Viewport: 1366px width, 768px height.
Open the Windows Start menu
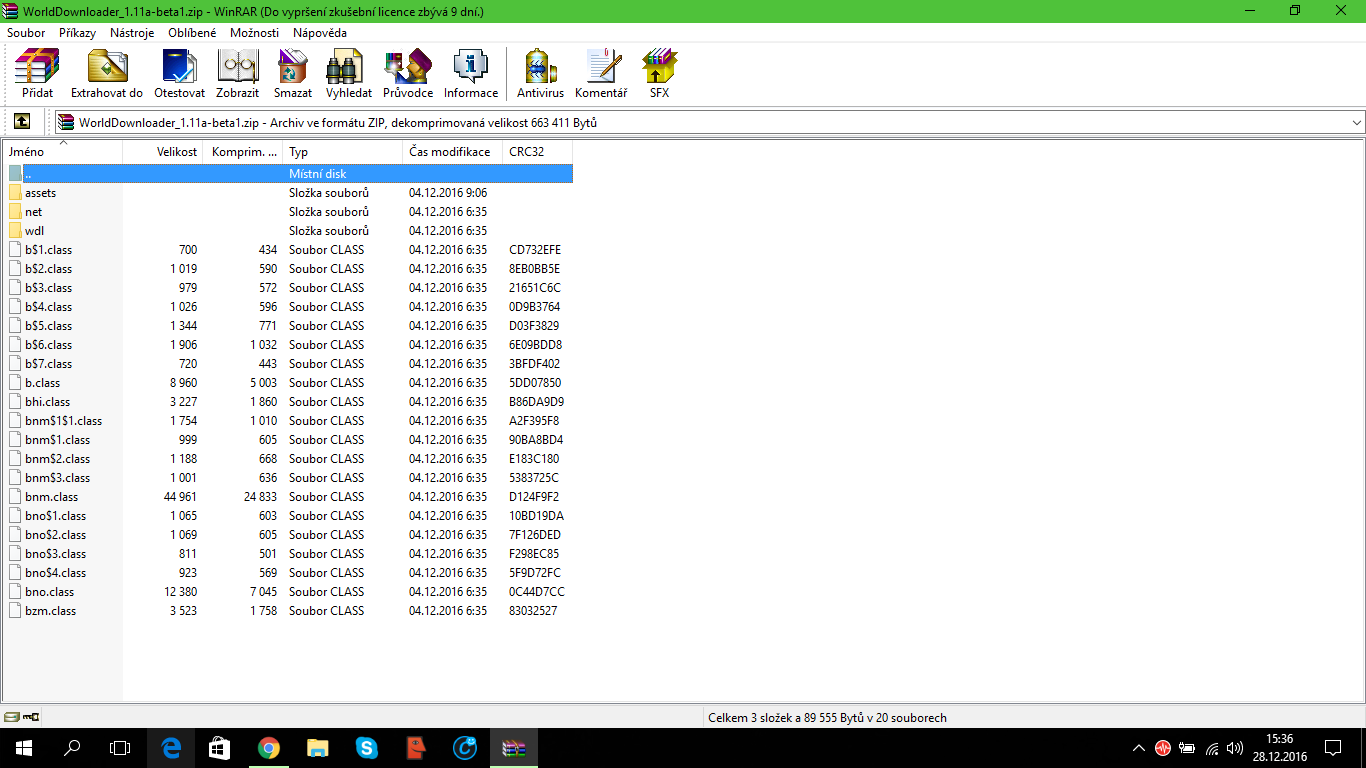coord(24,747)
